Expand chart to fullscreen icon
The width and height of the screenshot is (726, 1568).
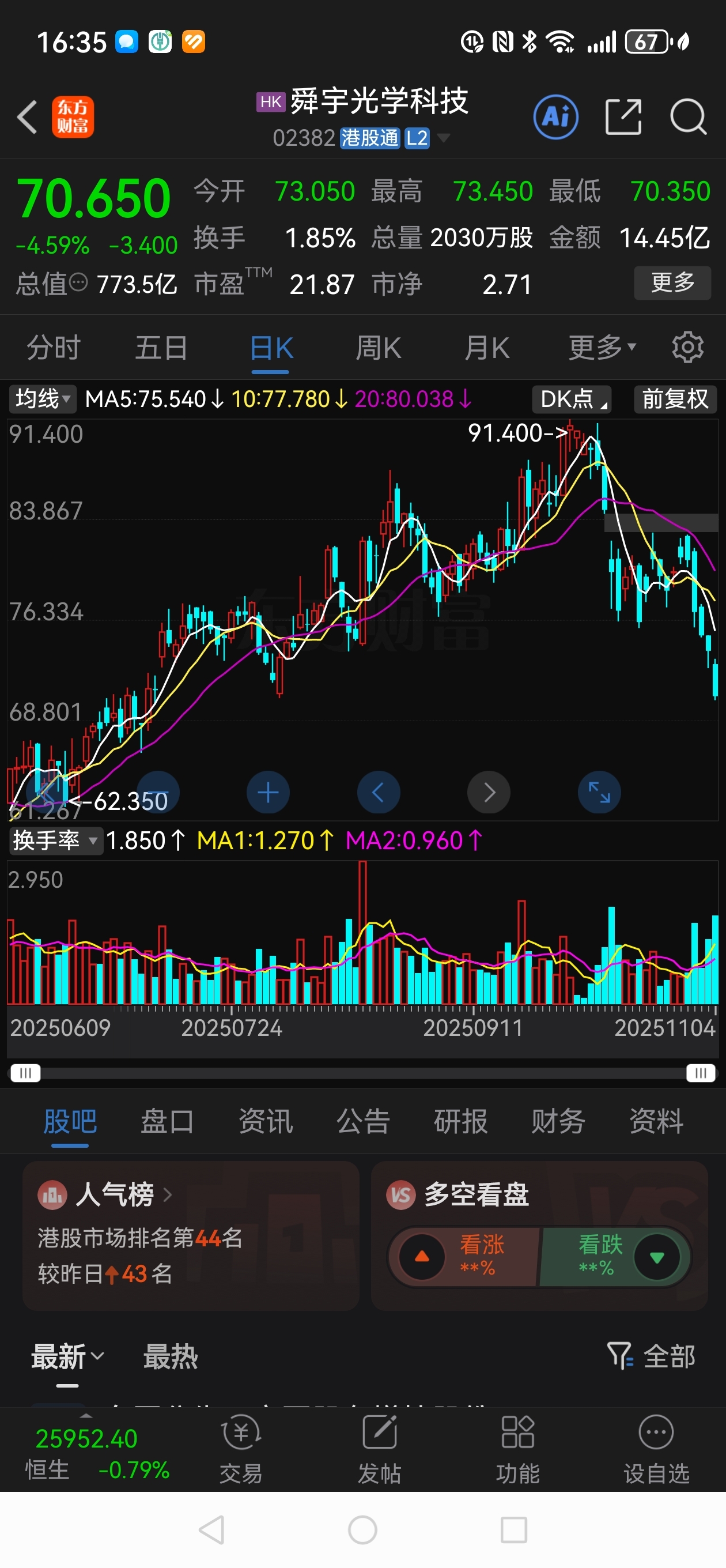click(x=599, y=793)
